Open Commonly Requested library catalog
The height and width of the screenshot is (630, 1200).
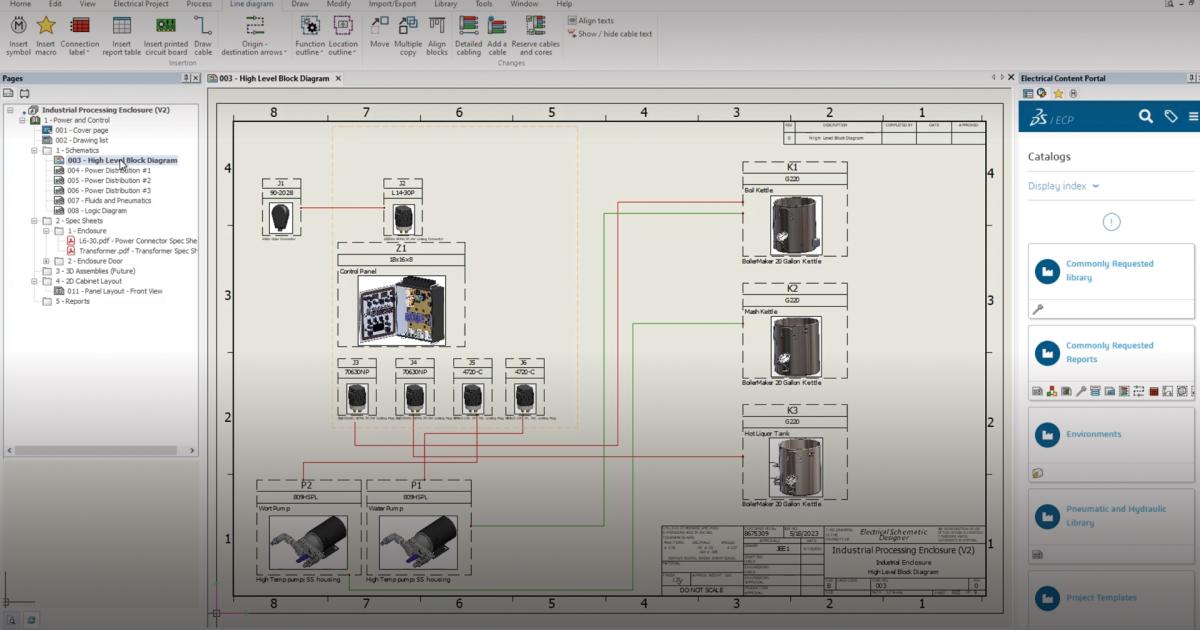pos(1111,271)
